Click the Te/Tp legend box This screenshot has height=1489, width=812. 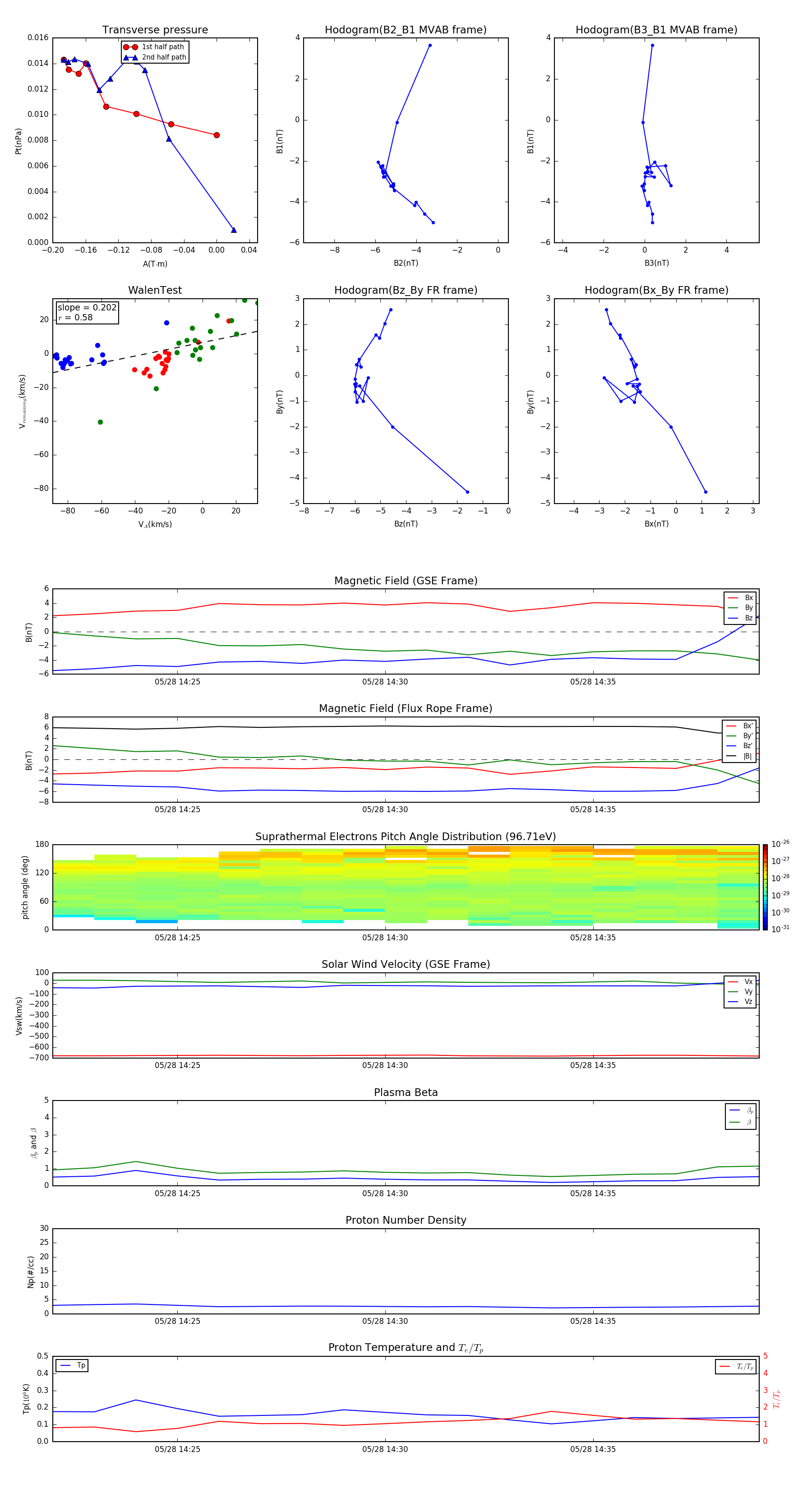(736, 1366)
